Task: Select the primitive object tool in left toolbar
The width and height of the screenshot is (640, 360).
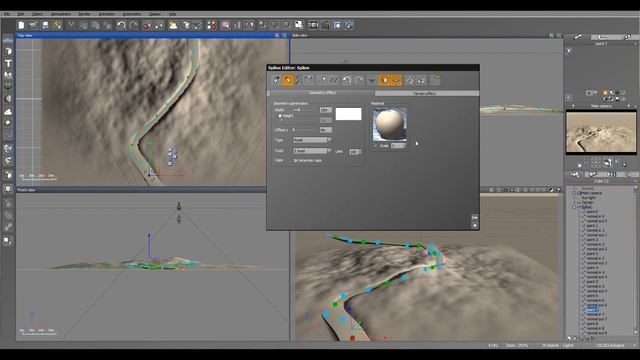Action: click(x=8, y=51)
